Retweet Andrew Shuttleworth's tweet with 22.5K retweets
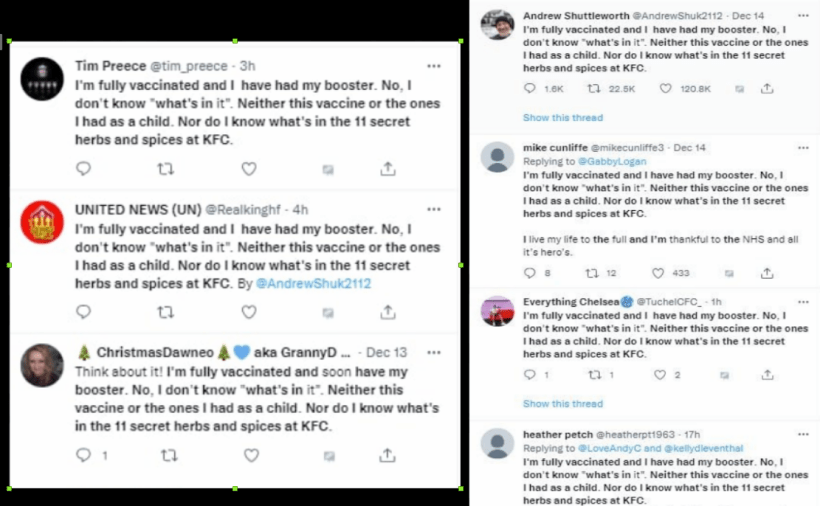 tap(593, 89)
